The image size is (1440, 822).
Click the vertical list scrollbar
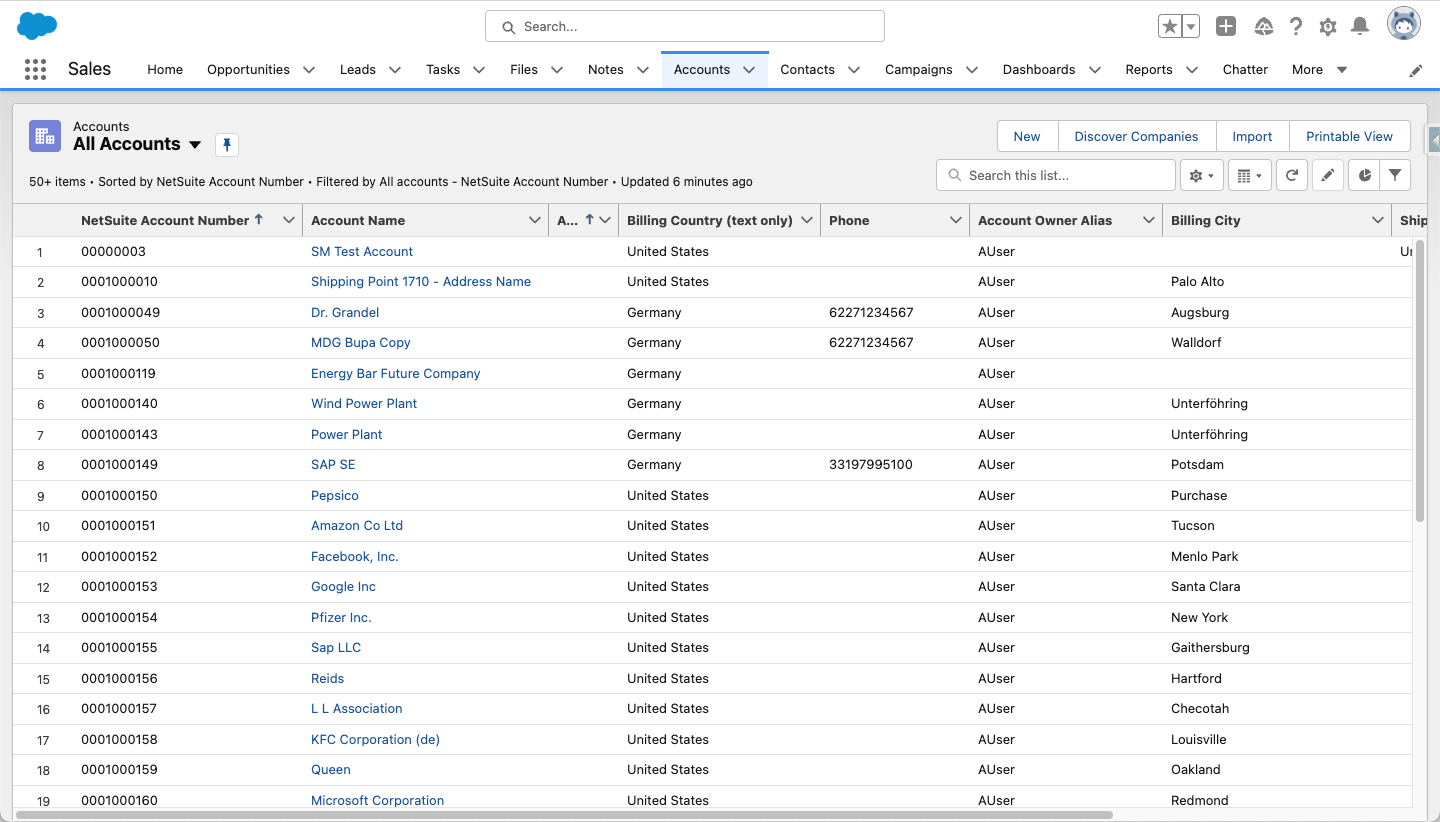[1420, 380]
